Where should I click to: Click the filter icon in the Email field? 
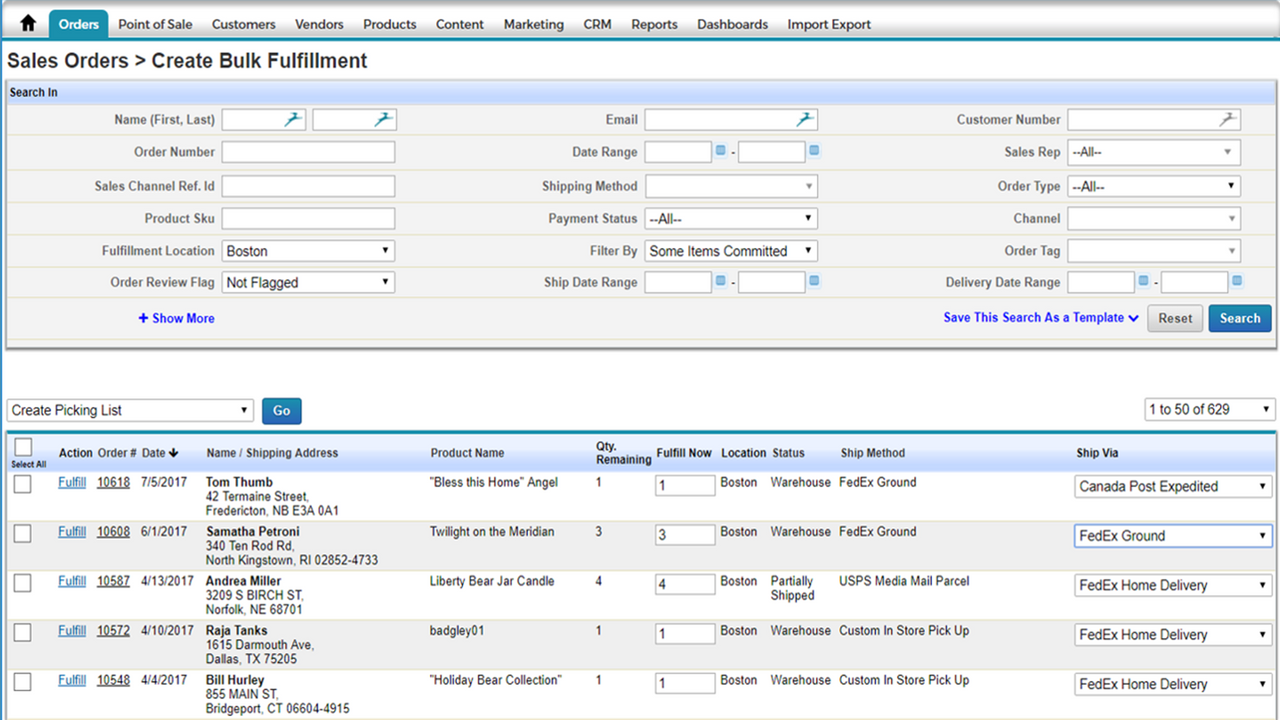pos(806,118)
